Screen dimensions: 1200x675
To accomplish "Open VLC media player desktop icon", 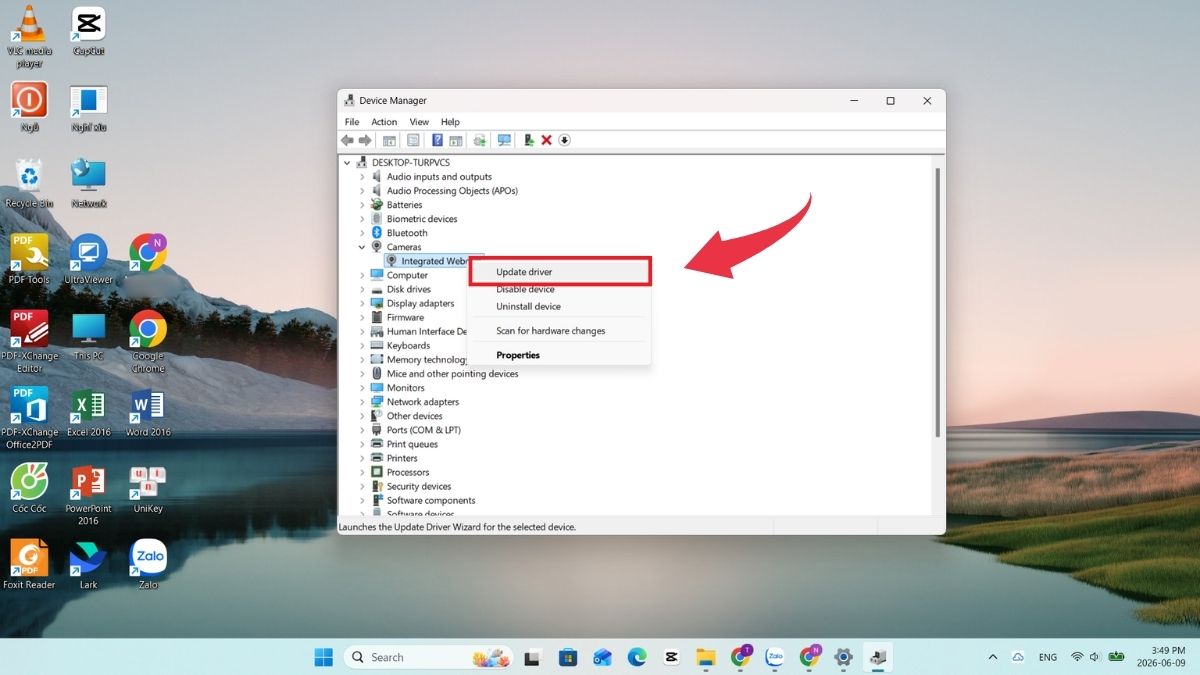I will (x=31, y=38).
